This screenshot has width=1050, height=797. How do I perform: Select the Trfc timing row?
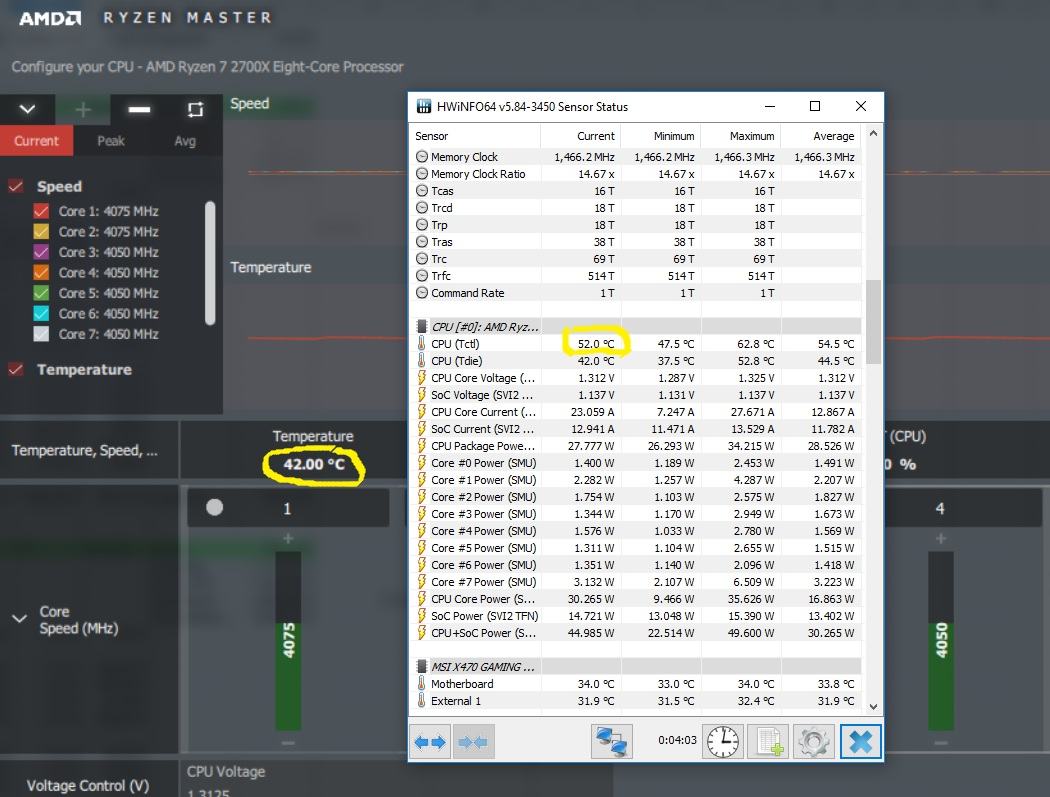pos(635,275)
